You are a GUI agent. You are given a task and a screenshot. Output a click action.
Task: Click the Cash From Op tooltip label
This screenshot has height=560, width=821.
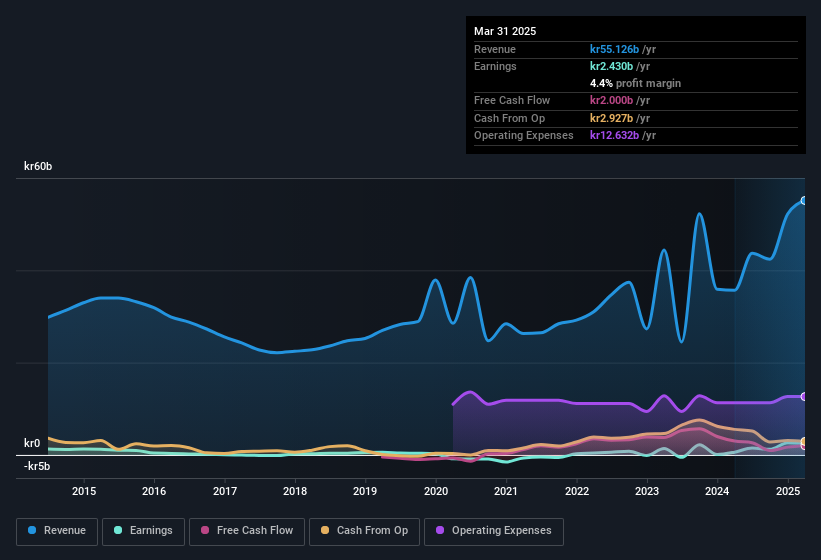pos(509,118)
